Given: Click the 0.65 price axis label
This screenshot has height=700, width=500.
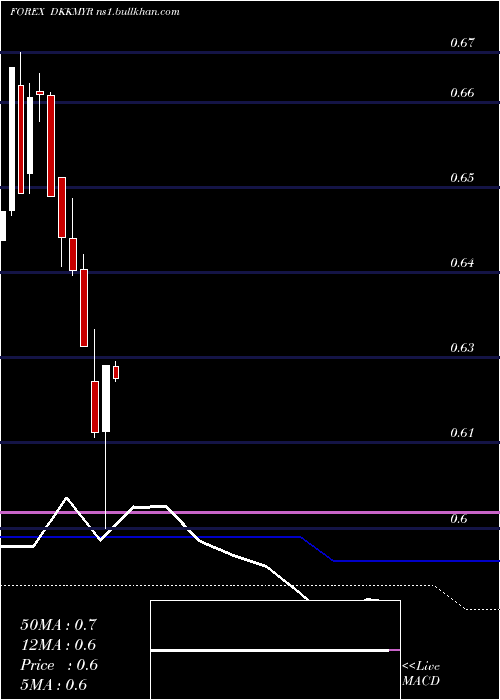Looking at the screenshot, I should pos(462,178).
